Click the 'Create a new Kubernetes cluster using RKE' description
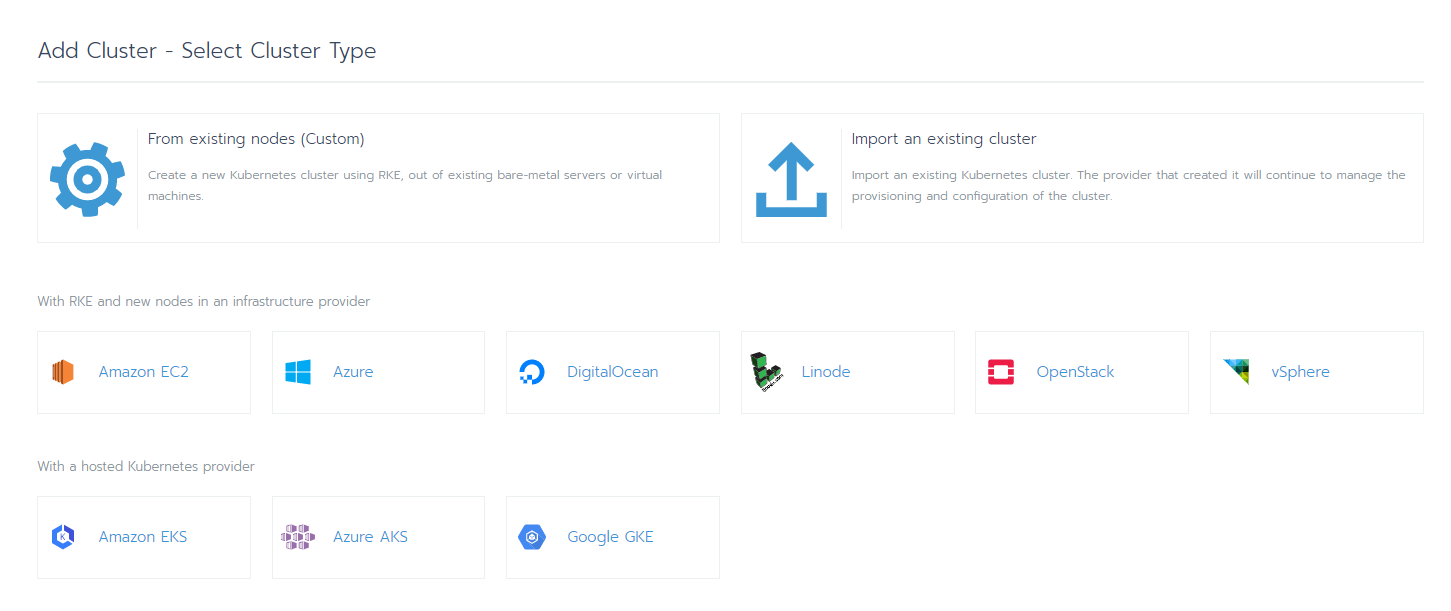 (405, 186)
